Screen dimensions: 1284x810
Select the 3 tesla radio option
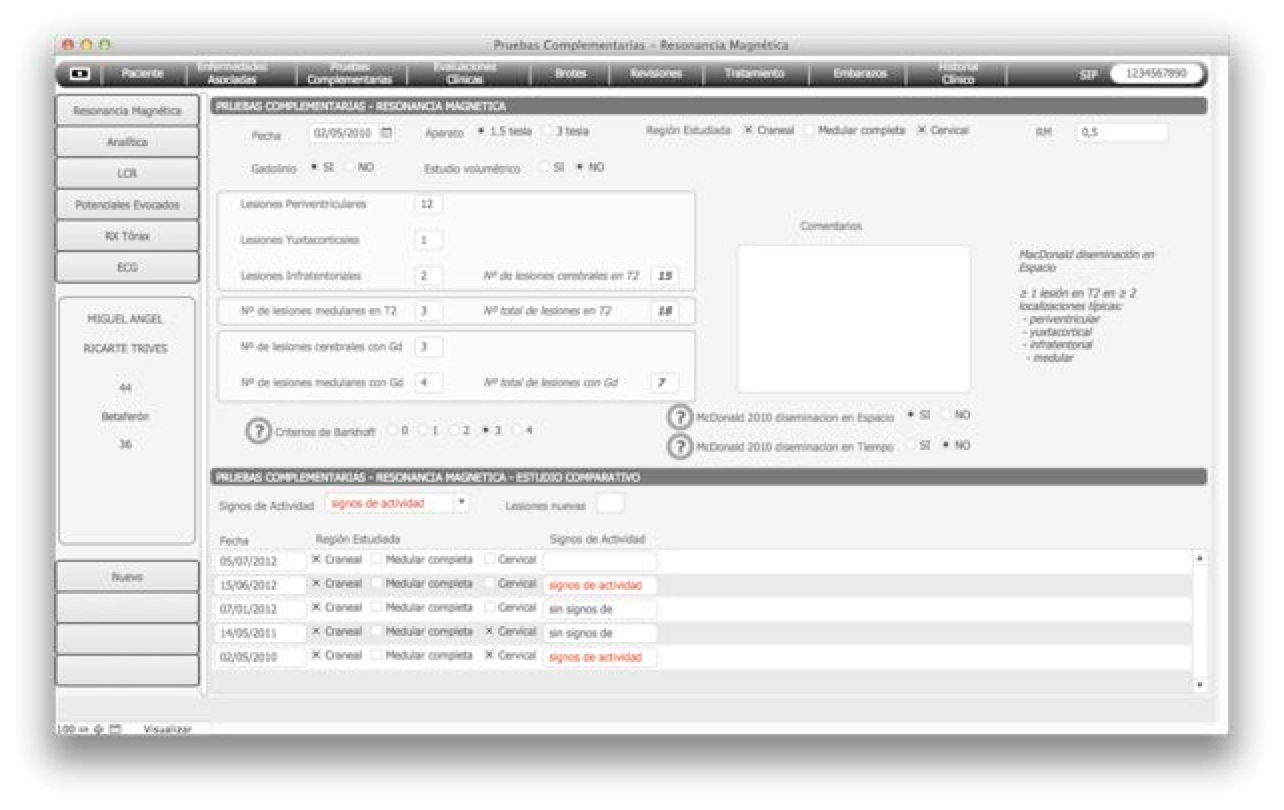(547, 131)
